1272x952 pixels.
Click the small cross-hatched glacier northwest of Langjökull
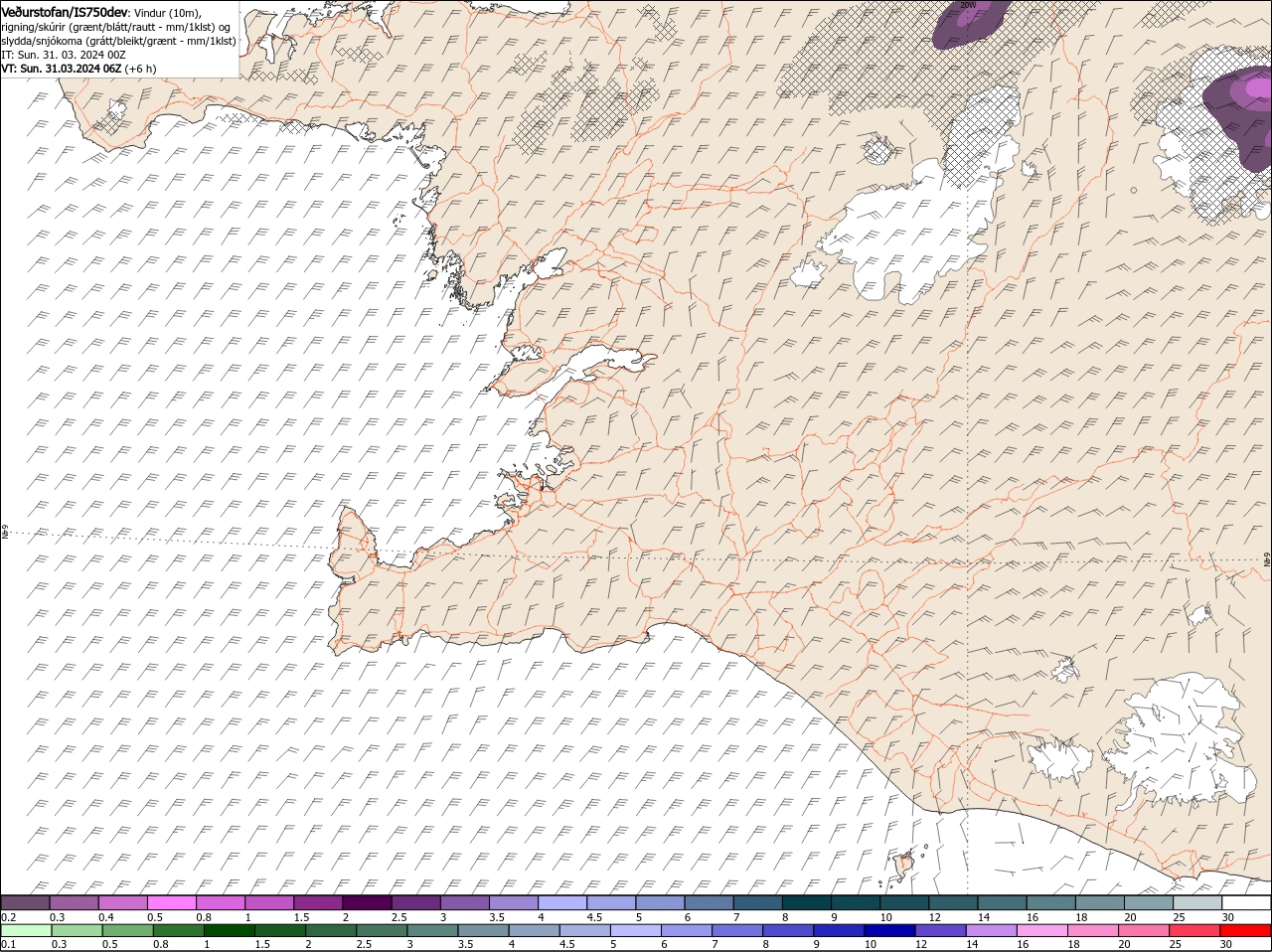pyautogui.click(x=877, y=151)
